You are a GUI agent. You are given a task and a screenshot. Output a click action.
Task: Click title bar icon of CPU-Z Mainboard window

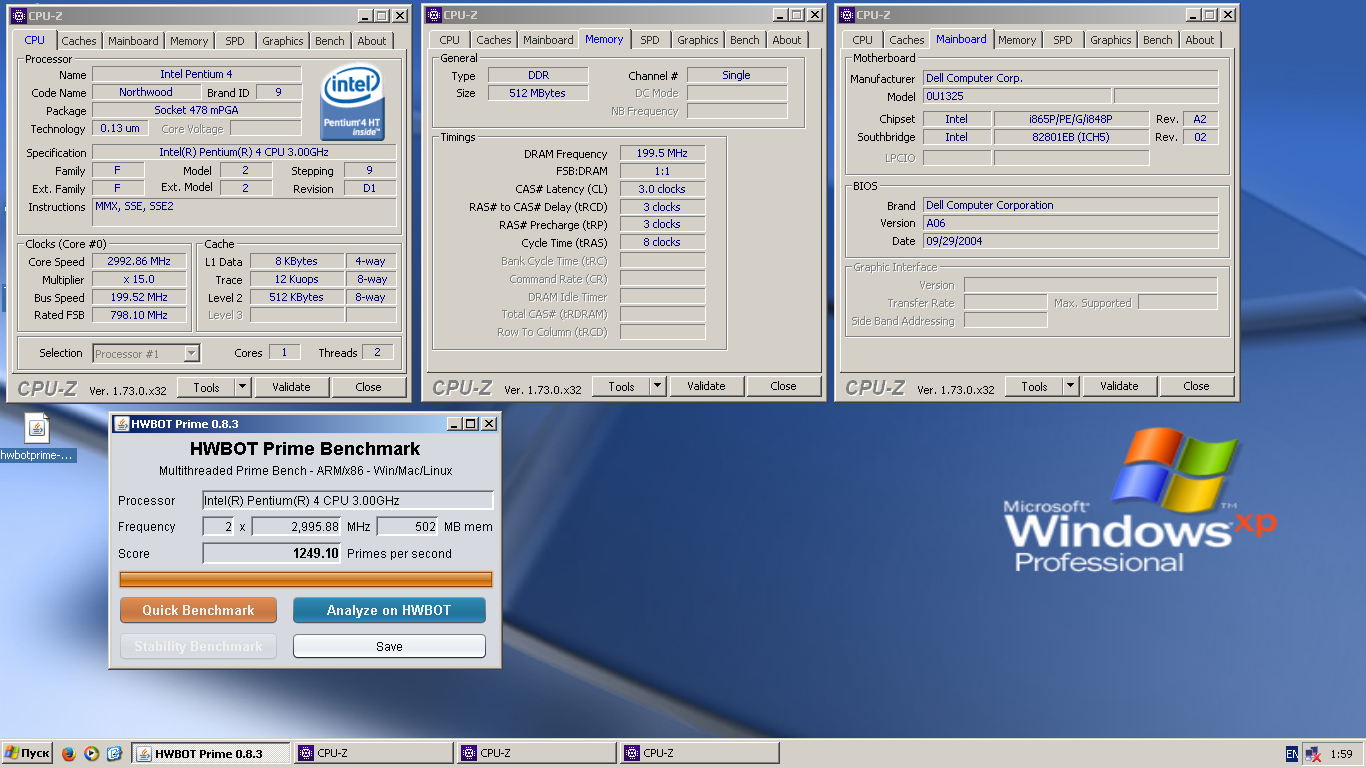coord(848,15)
